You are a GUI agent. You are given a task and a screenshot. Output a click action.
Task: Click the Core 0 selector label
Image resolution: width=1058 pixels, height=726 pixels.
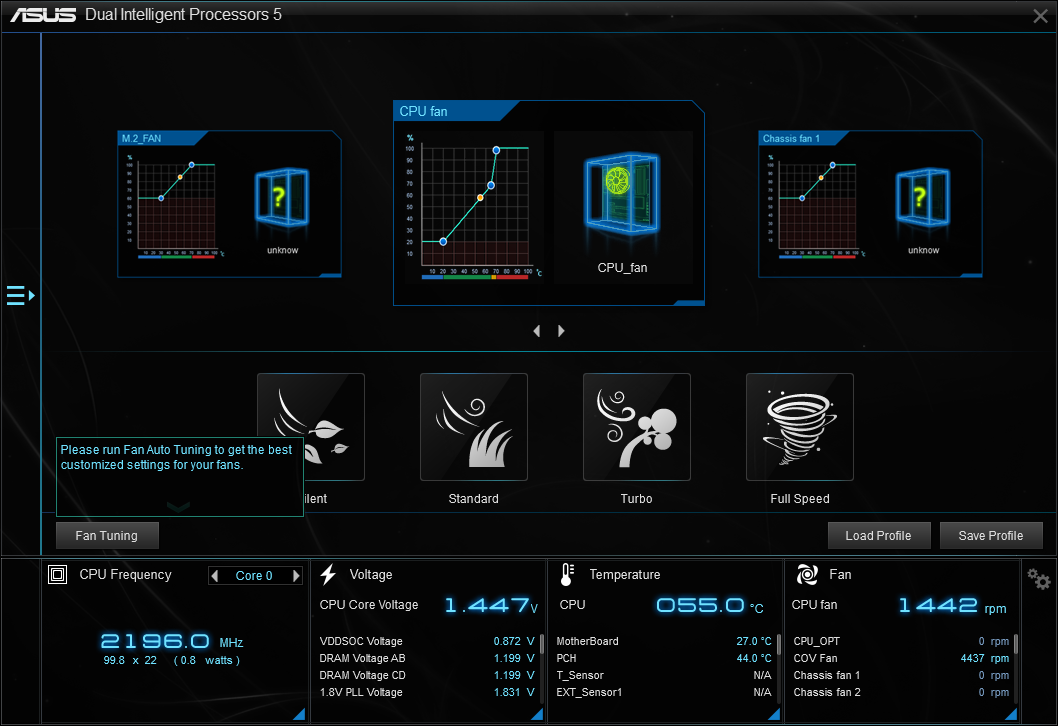click(x=254, y=576)
